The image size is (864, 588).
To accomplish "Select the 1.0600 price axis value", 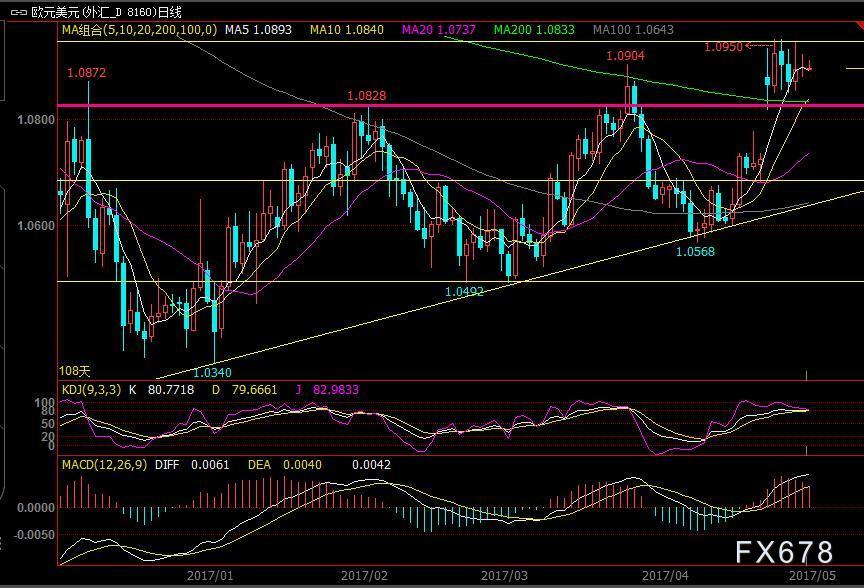I will point(36,225).
